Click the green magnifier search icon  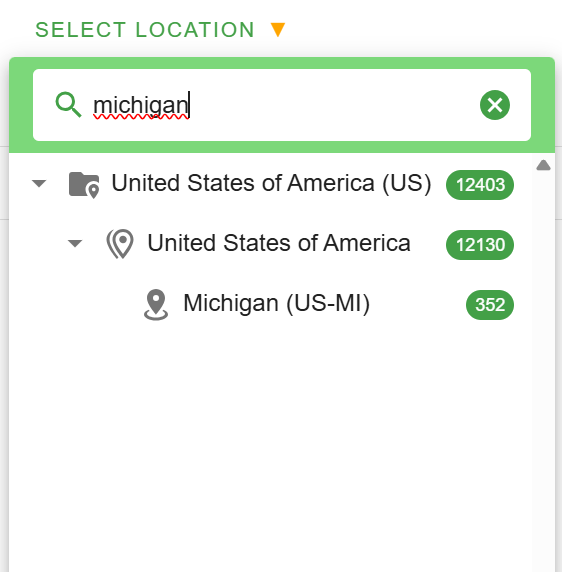[68, 105]
